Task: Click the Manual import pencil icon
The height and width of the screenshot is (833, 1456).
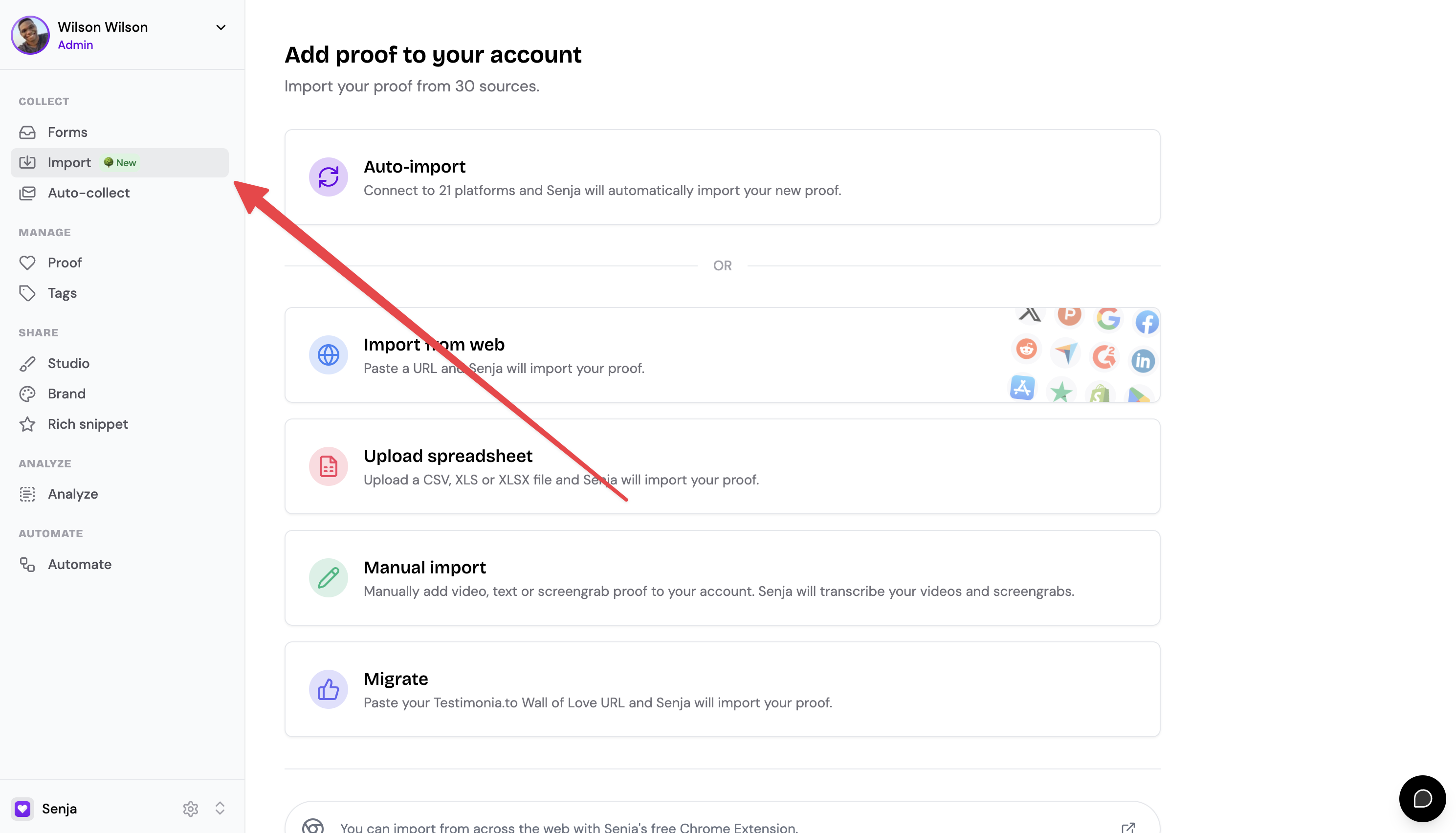Action: (329, 578)
